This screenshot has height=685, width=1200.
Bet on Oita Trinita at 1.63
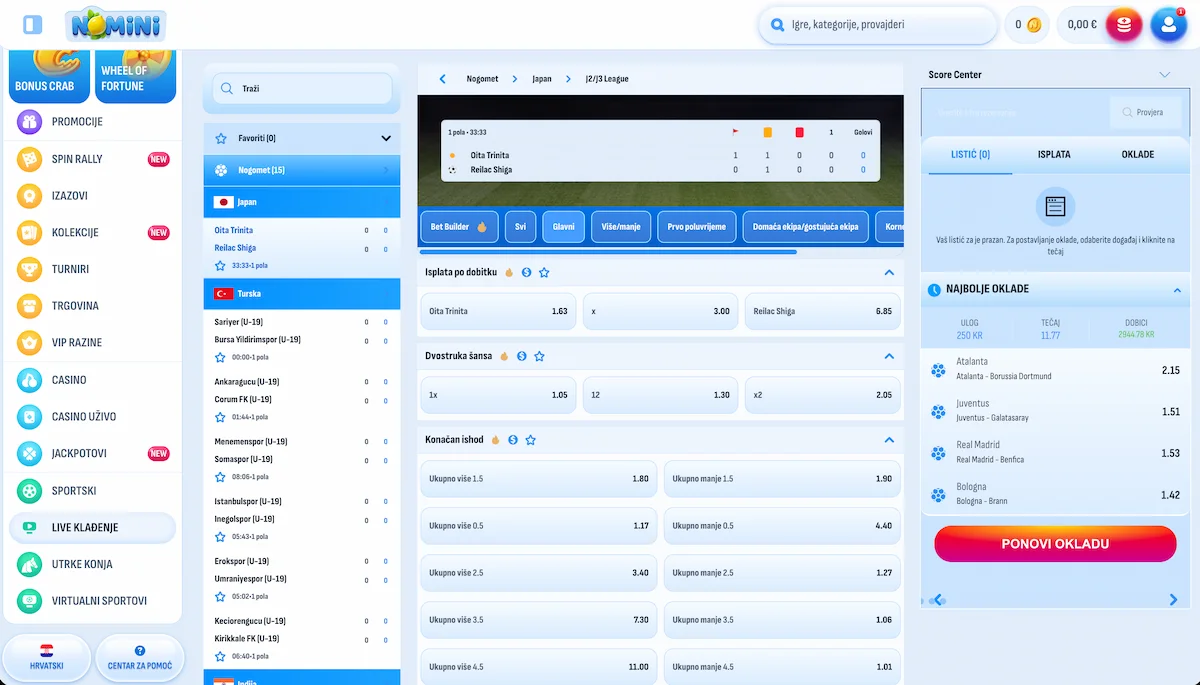498,311
